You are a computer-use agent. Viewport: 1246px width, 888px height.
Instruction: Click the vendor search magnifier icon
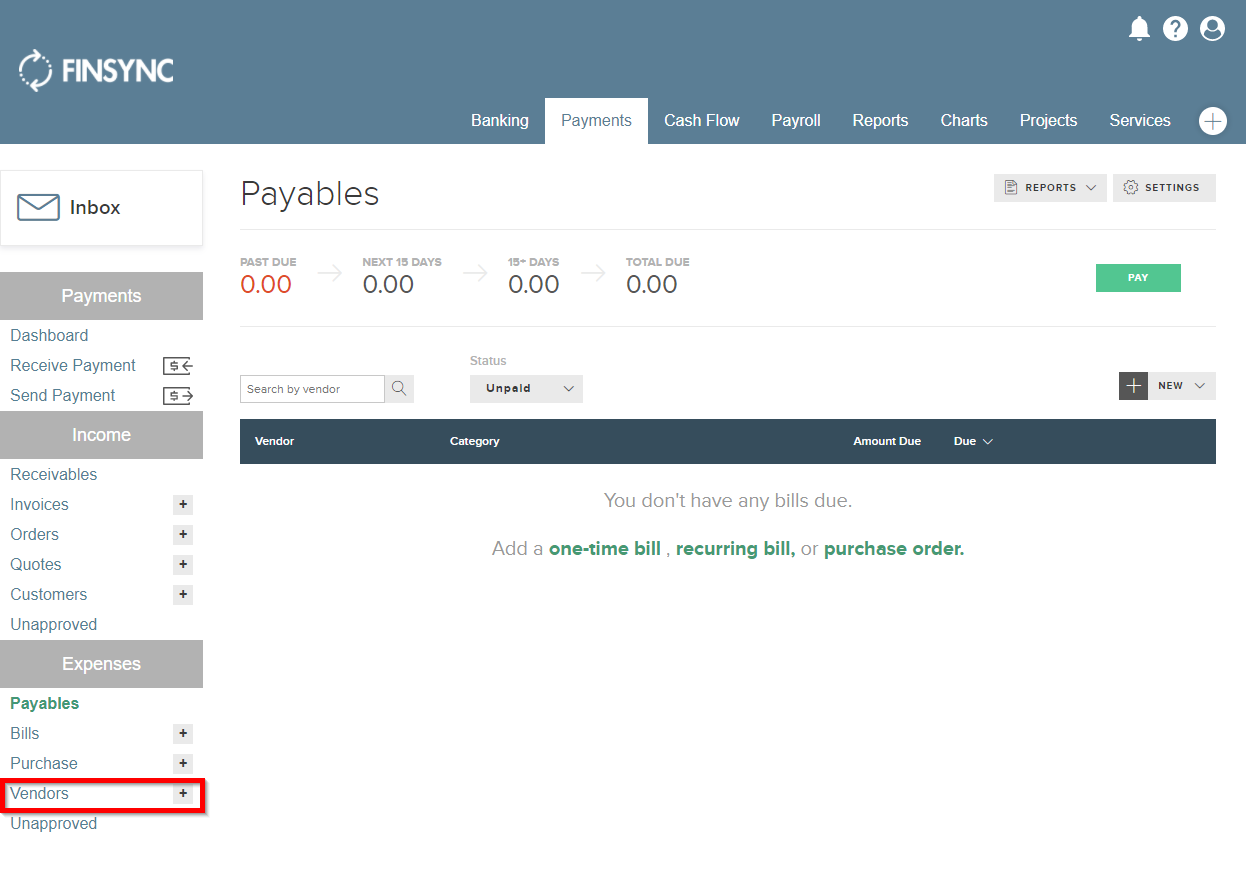tap(399, 389)
